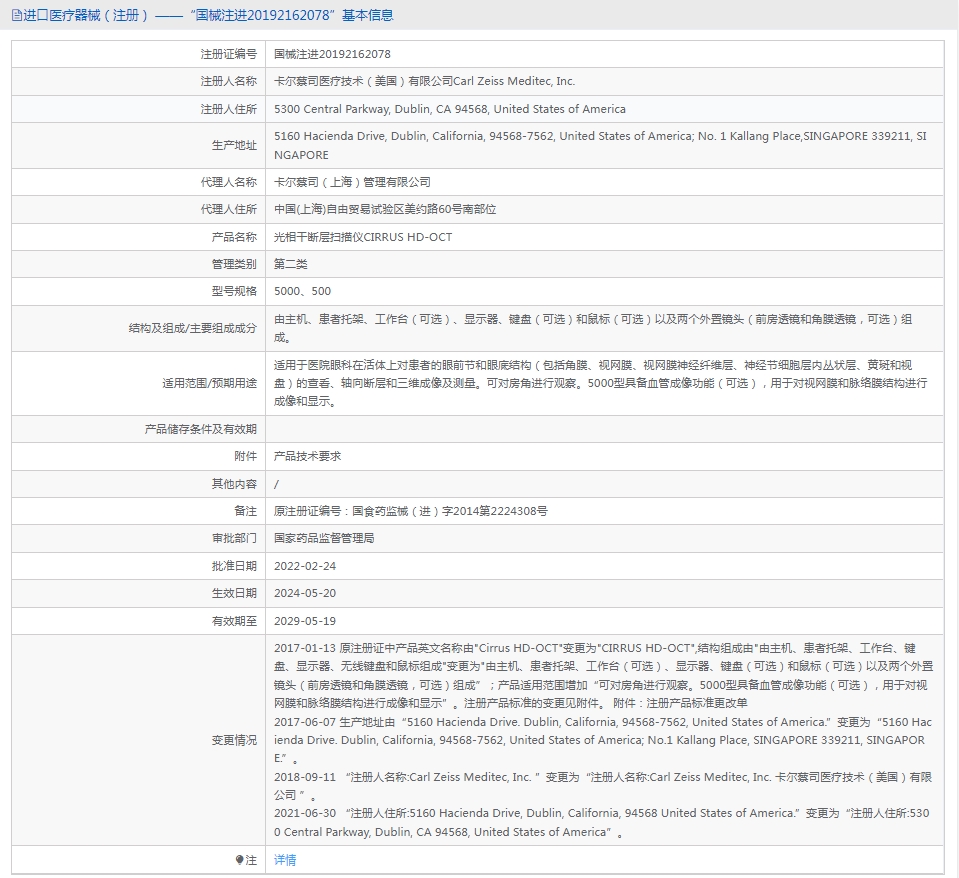The height and width of the screenshot is (878, 959).
Task: Click the model value 5000、500
Action: [x=302, y=291]
